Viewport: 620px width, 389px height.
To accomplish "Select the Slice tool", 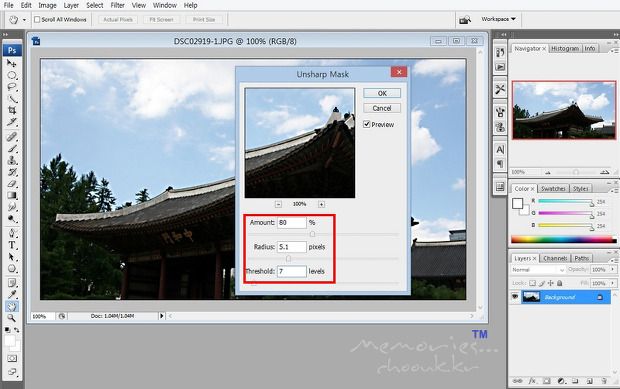I will coord(12,121).
